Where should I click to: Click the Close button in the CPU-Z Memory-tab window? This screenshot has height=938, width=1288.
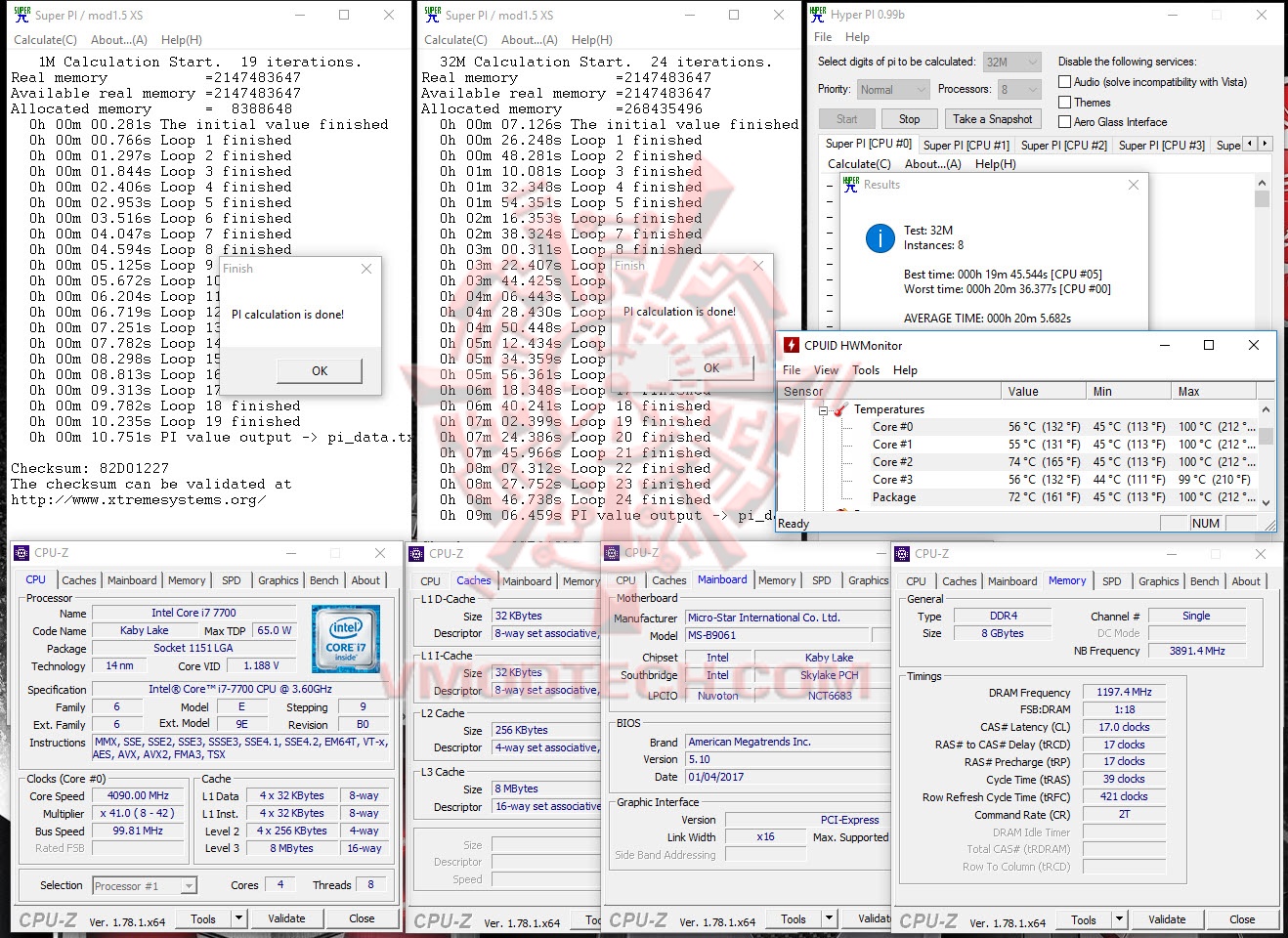coord(1242,919)
